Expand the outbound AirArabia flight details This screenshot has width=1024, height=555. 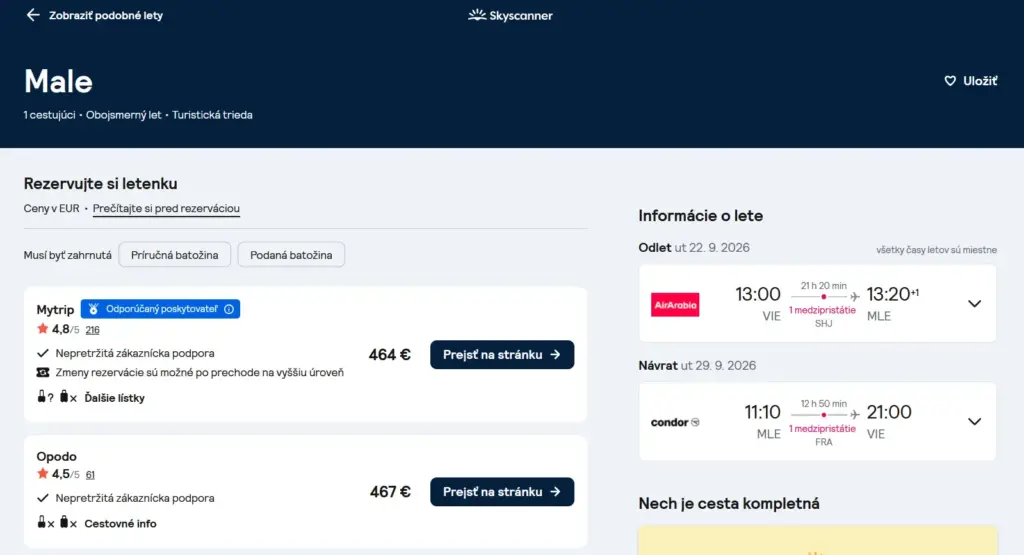[974, 304]
